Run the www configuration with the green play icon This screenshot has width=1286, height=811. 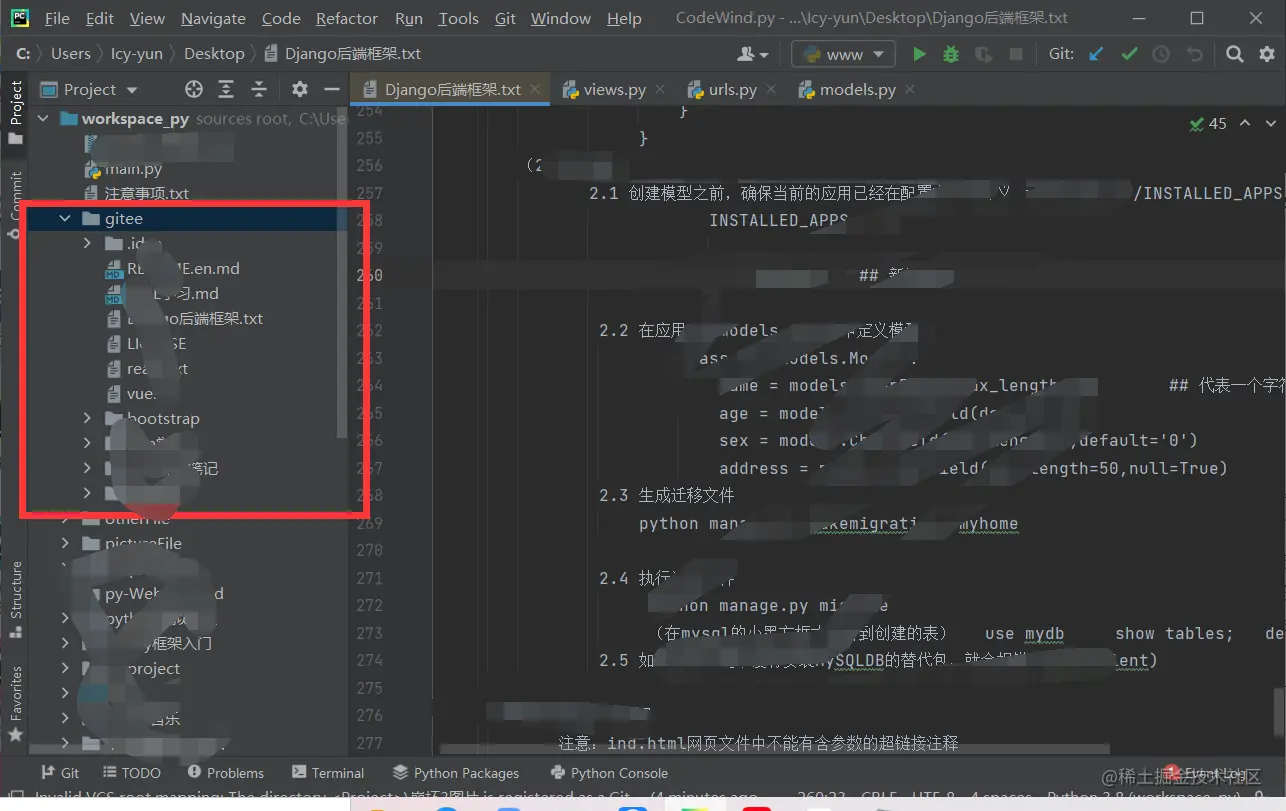pyautogui.click(x=919, y=54)
